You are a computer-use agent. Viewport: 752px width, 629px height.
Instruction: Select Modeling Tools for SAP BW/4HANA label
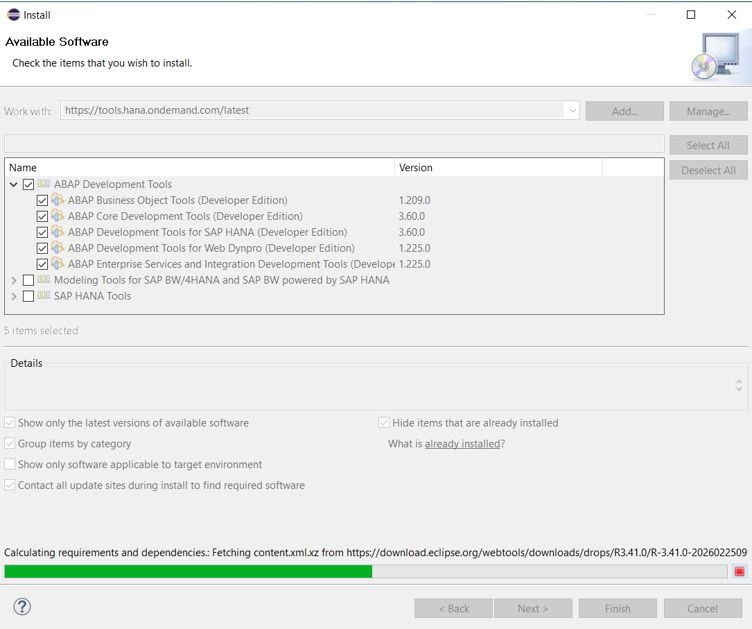(222, 280)
